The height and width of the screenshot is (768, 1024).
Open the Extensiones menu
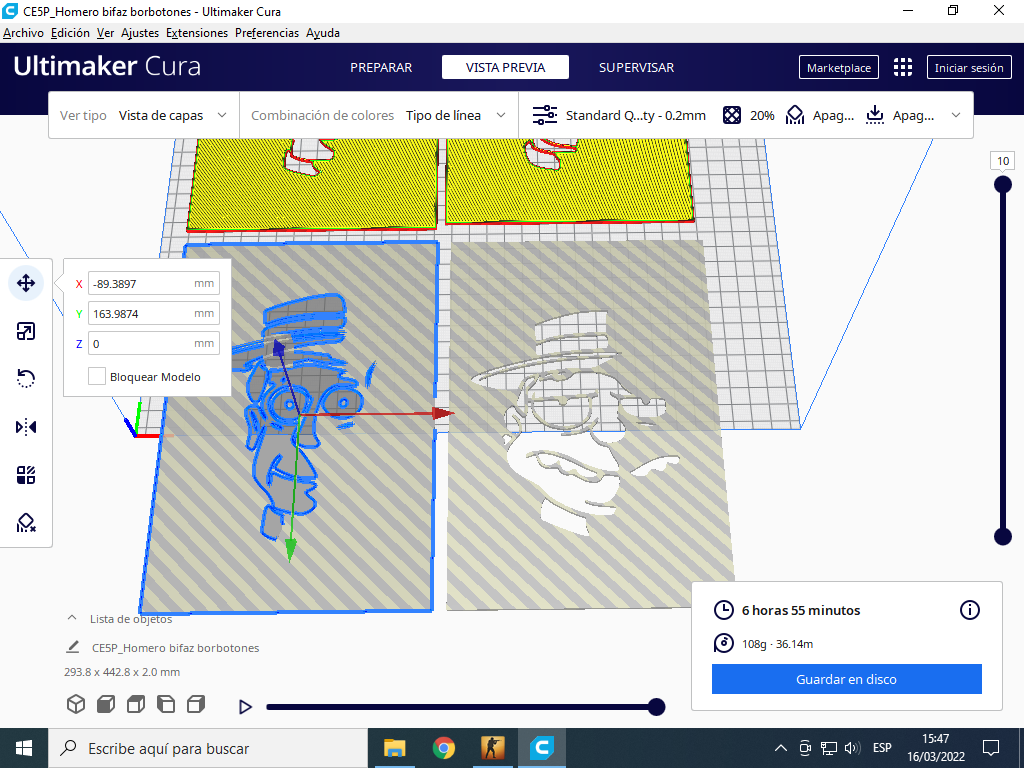pyautogui.click(x=196, y=32)
